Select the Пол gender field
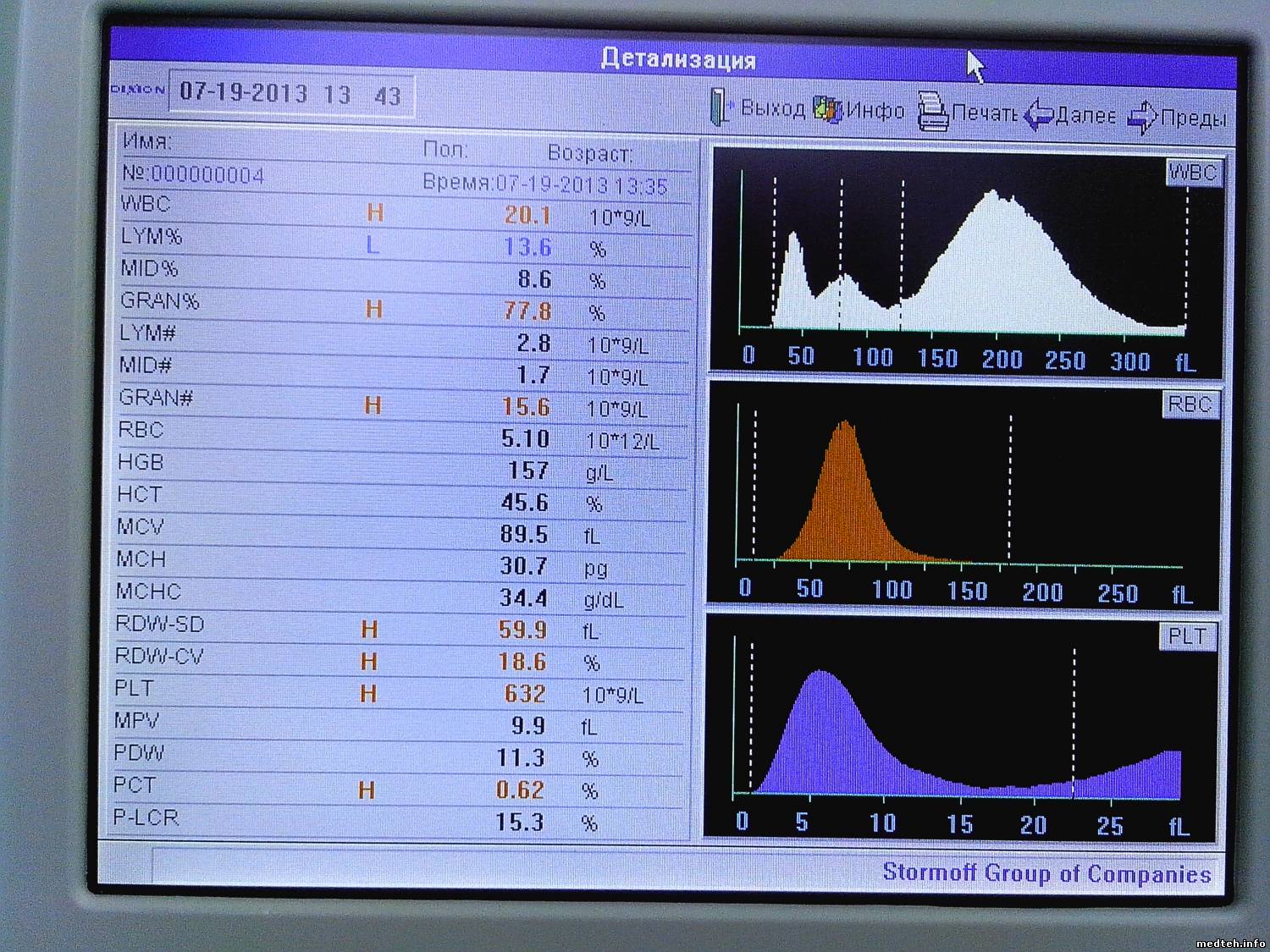Viewport: 1270px width, 952px height. point(444,151)
